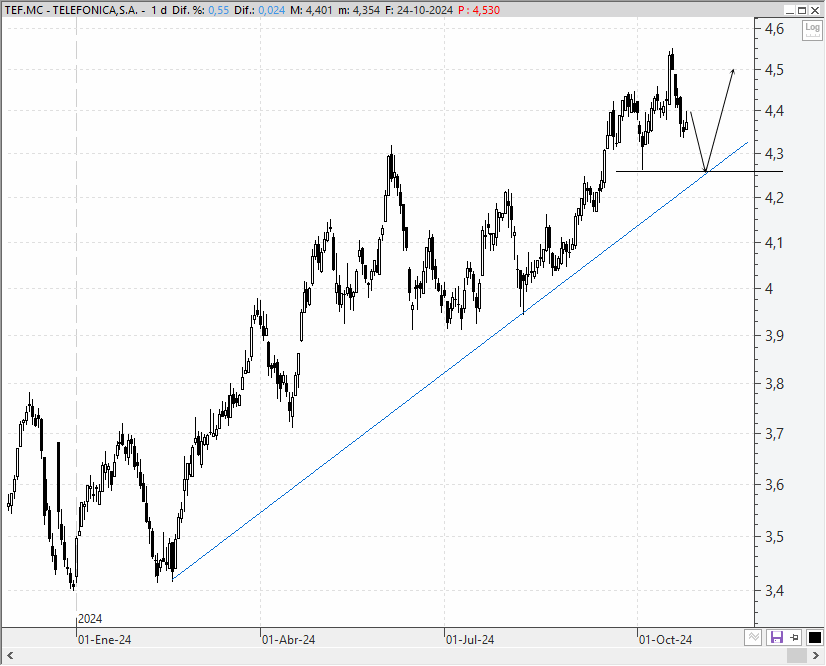
Task: Maximize the TEF.MC chart window
Action: click(x=802, y=11)
